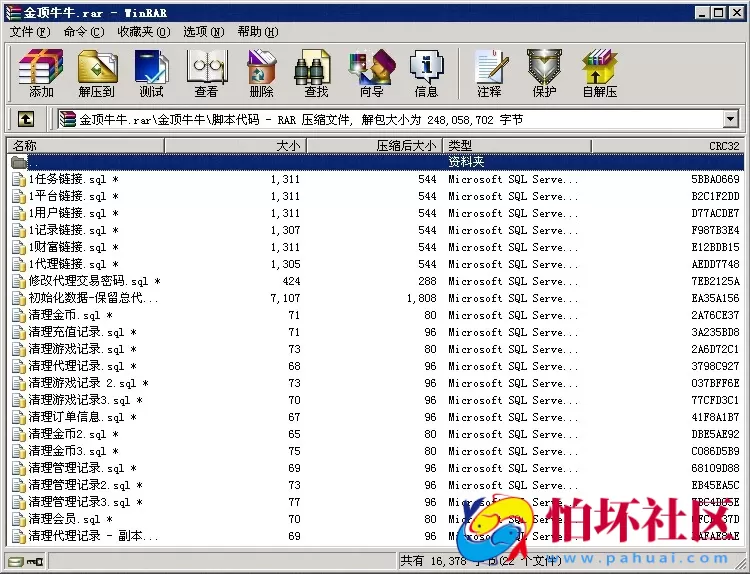This screenshot has height=574, width=750.
Task: Maximize the WinRAR window
Action: [718, 13]
